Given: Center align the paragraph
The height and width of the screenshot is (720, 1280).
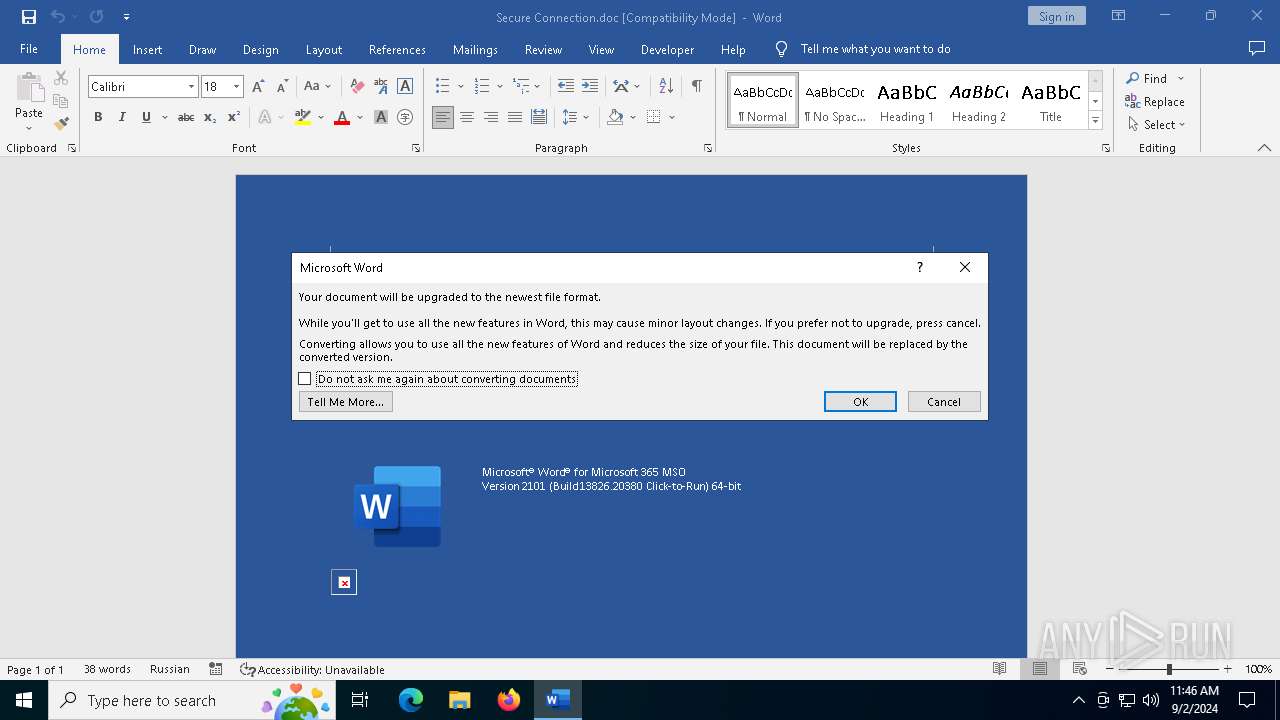Looking at the screenshot, I should (x=467, y=117).
